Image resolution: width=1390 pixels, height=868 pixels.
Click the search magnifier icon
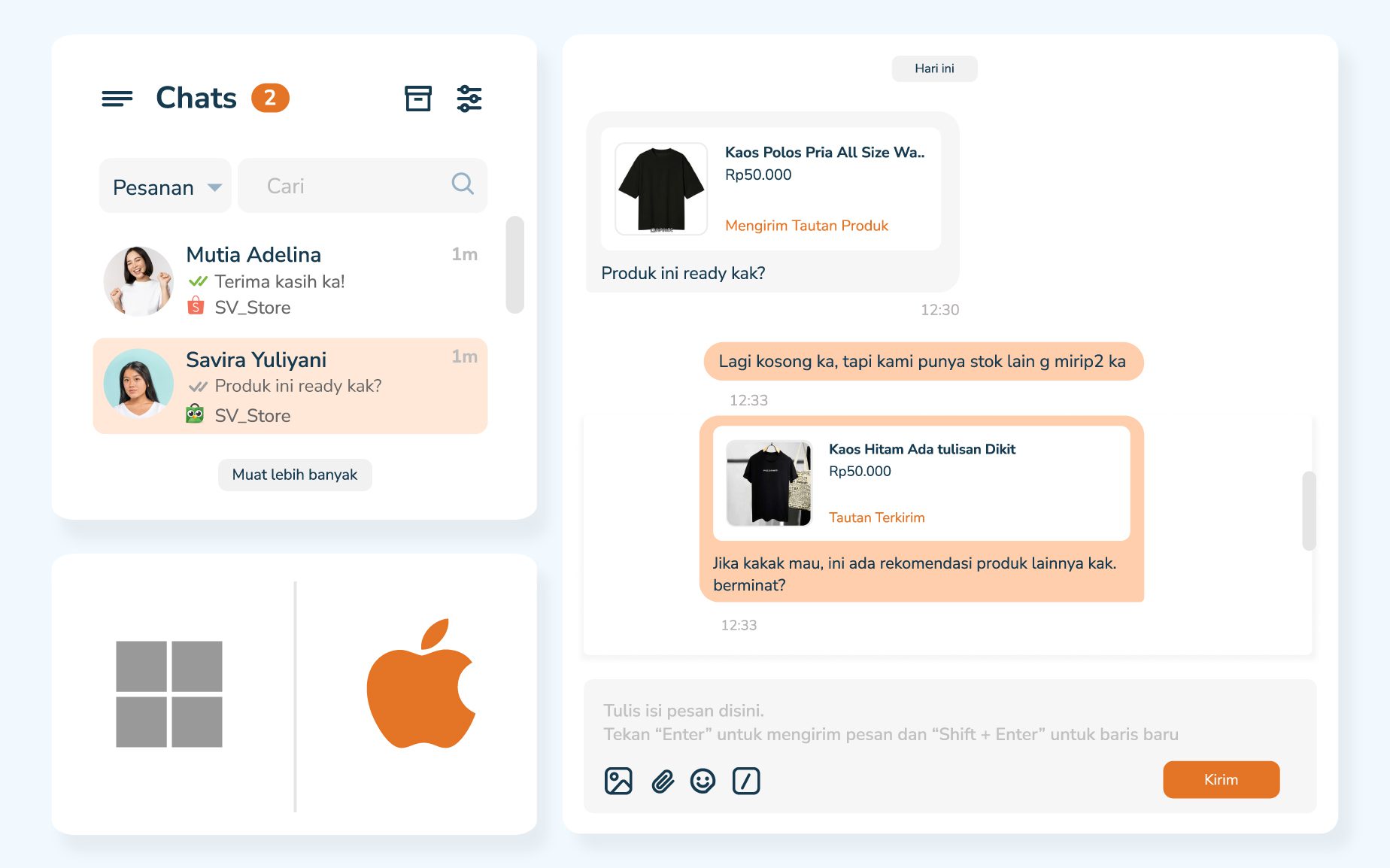(x=463, y=184)
